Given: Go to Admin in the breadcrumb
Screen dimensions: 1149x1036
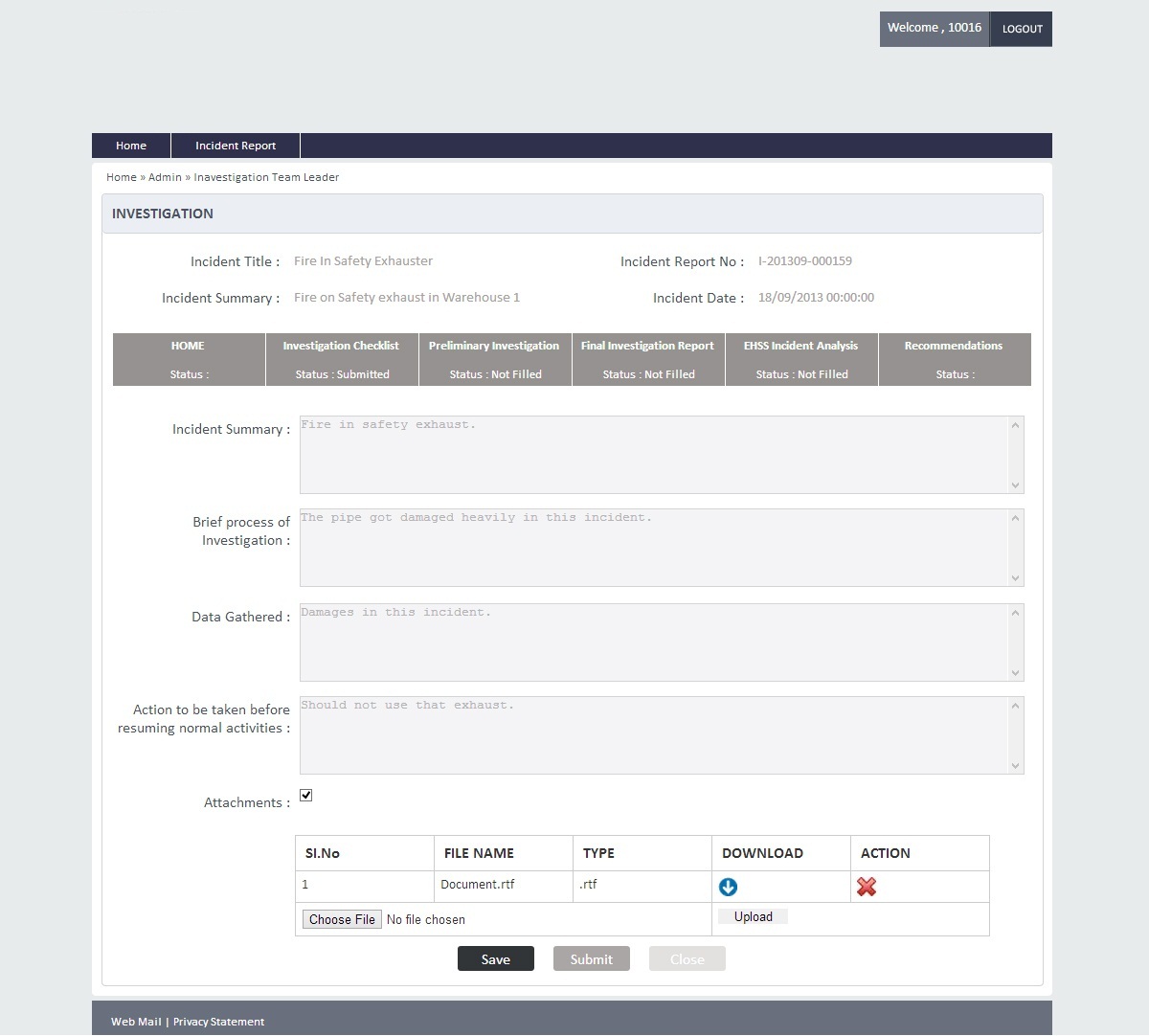Looking at the screenshot, I should [165, 177].
